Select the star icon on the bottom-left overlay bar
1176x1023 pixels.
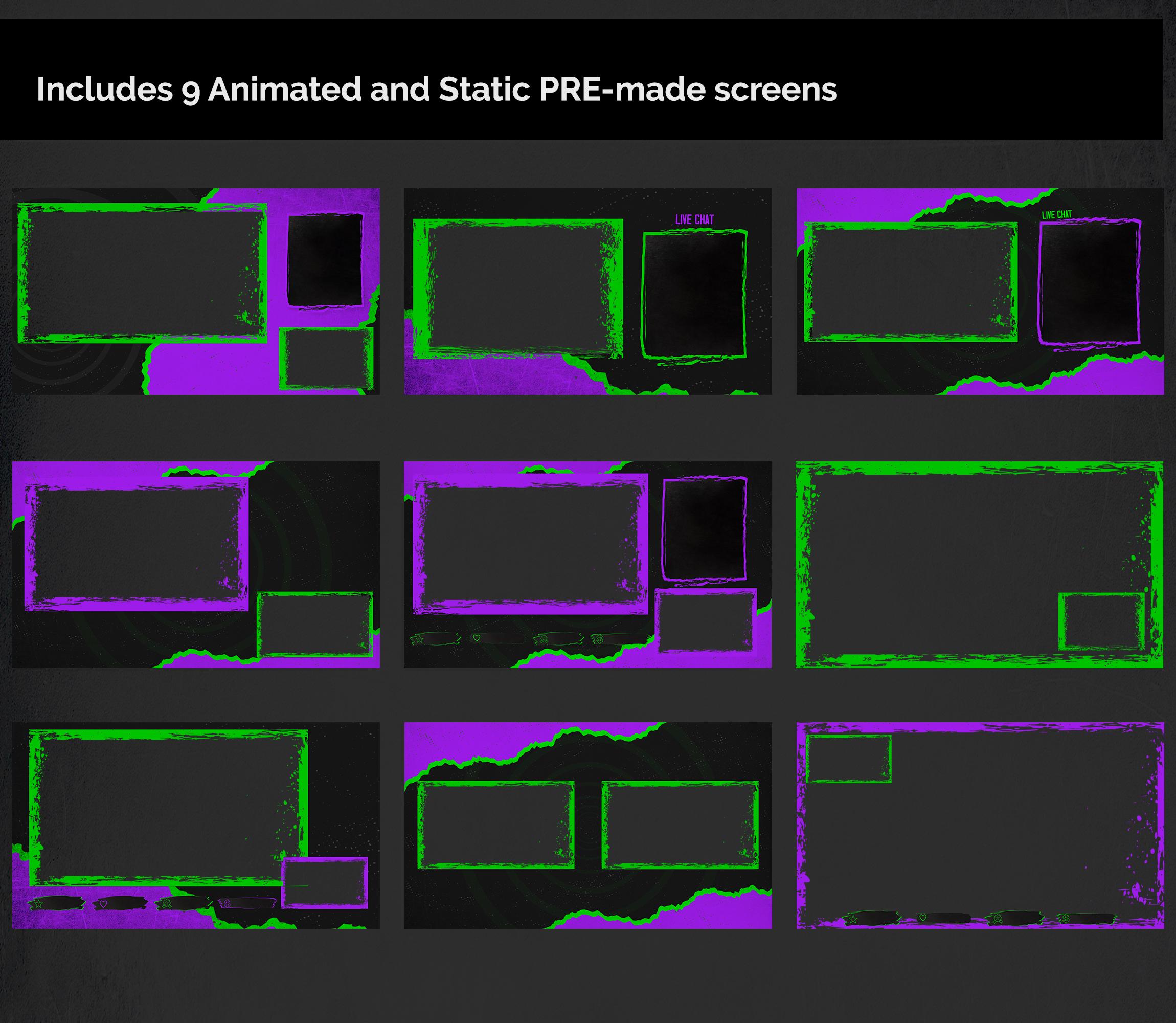tap(39, 904)
